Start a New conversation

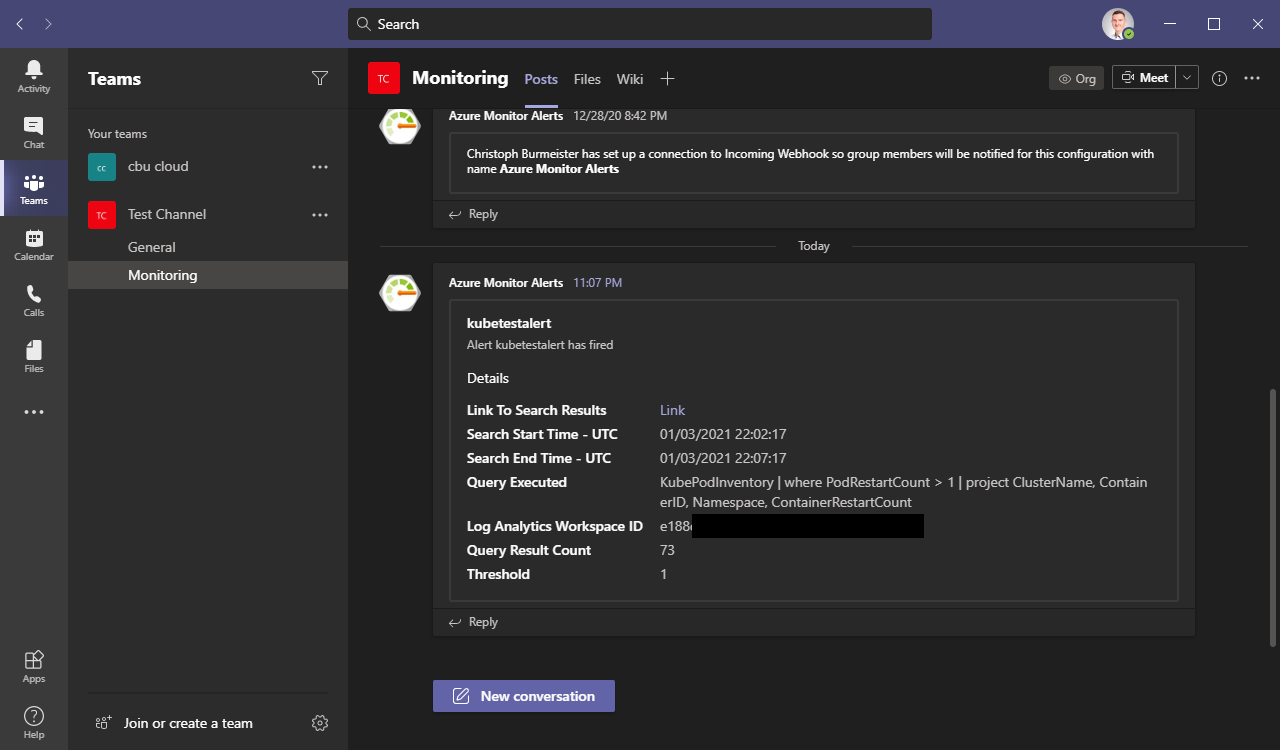(x=524, y=696)
